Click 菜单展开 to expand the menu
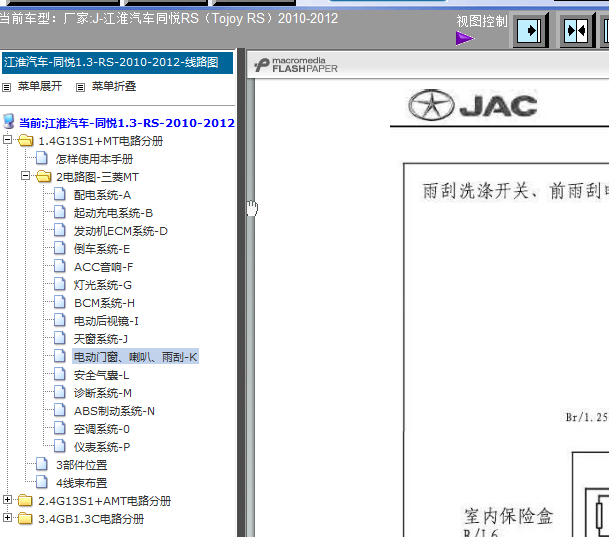This screenshot has width=609, height=537. 40,86
